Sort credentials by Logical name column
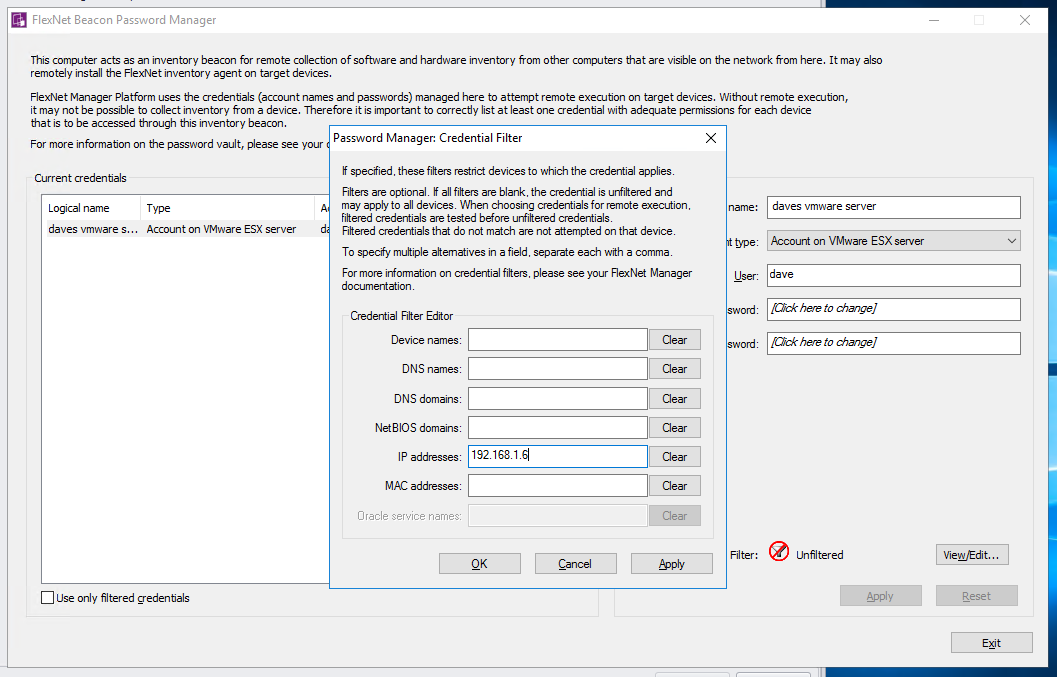The width and height of the screenshot is (1057, 677). point(92,208)
